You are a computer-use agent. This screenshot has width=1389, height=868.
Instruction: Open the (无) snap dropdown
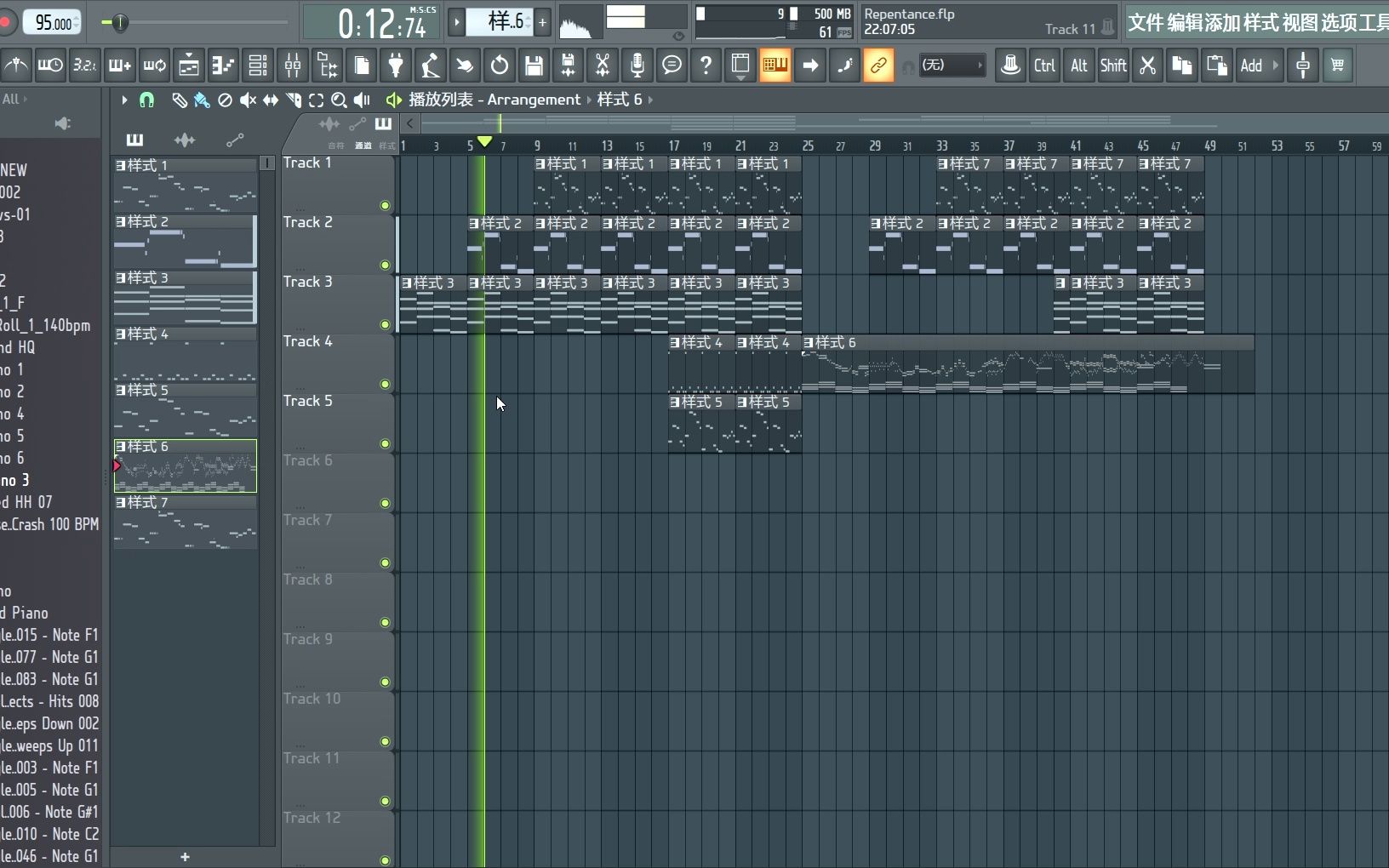click(x=952, y=66)
